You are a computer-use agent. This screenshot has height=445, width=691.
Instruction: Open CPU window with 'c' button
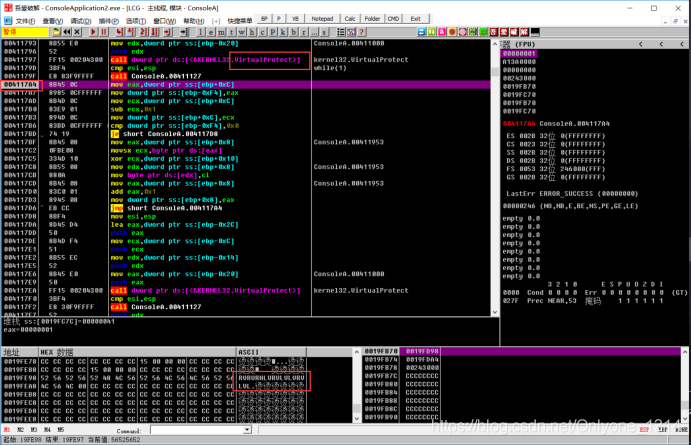tap(262, 32)
